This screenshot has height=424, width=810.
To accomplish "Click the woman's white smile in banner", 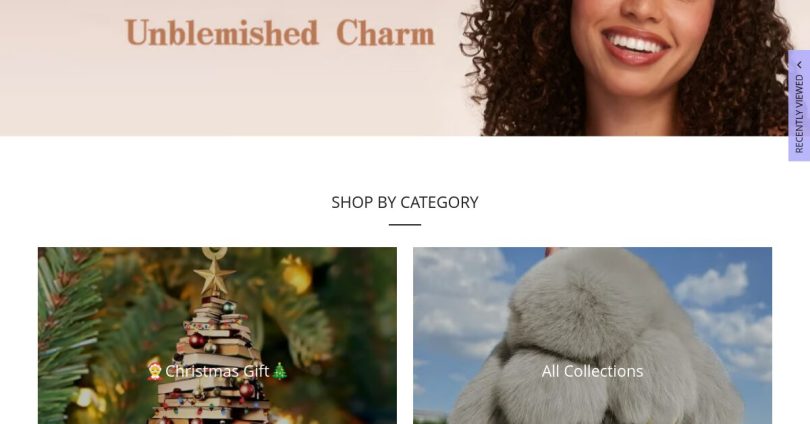I will click(635, 43).
